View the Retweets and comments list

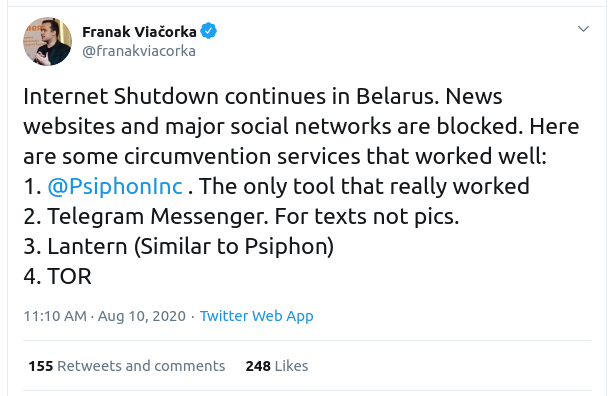point(127,366)
